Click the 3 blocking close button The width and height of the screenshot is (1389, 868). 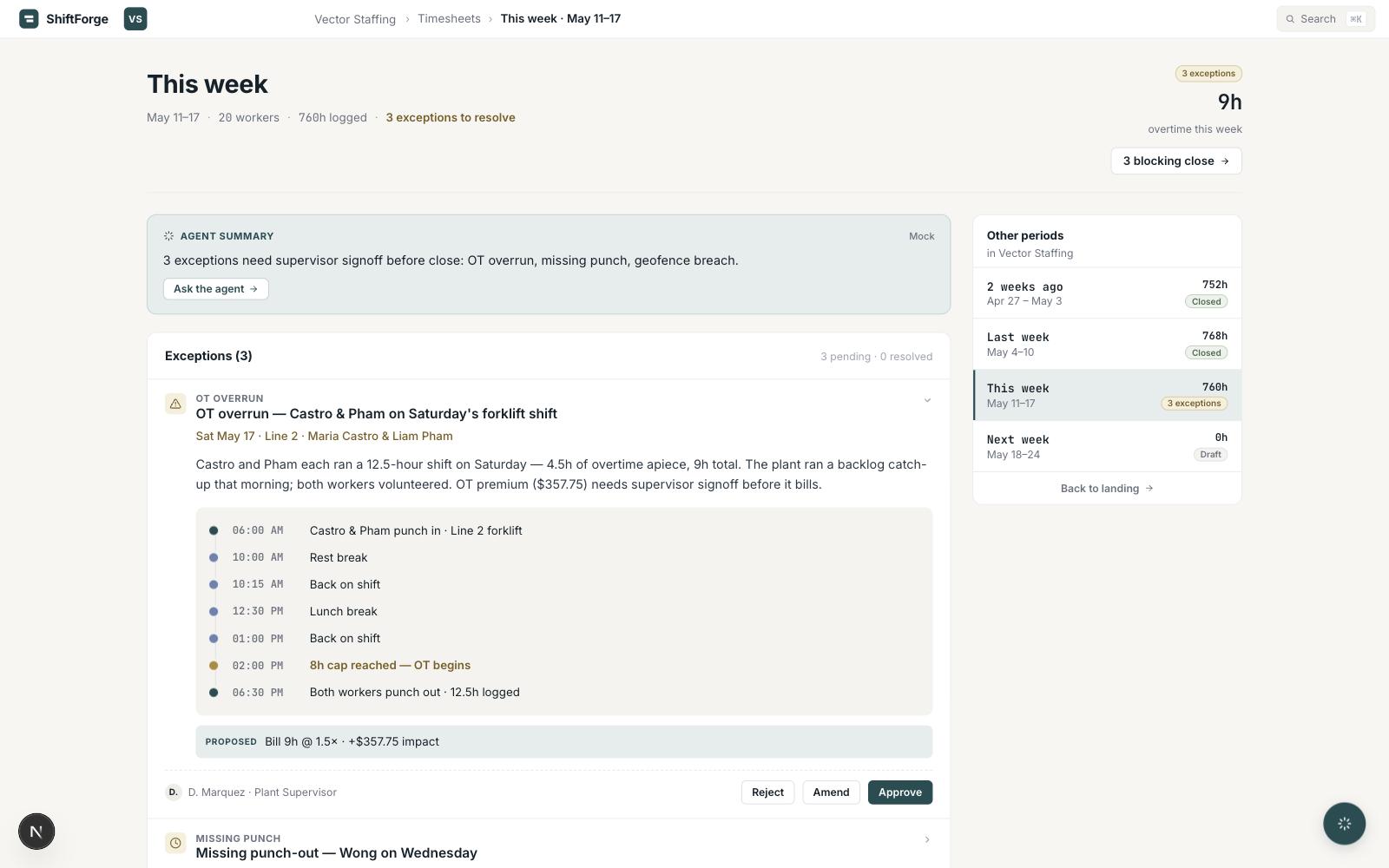coord(1176,161)
